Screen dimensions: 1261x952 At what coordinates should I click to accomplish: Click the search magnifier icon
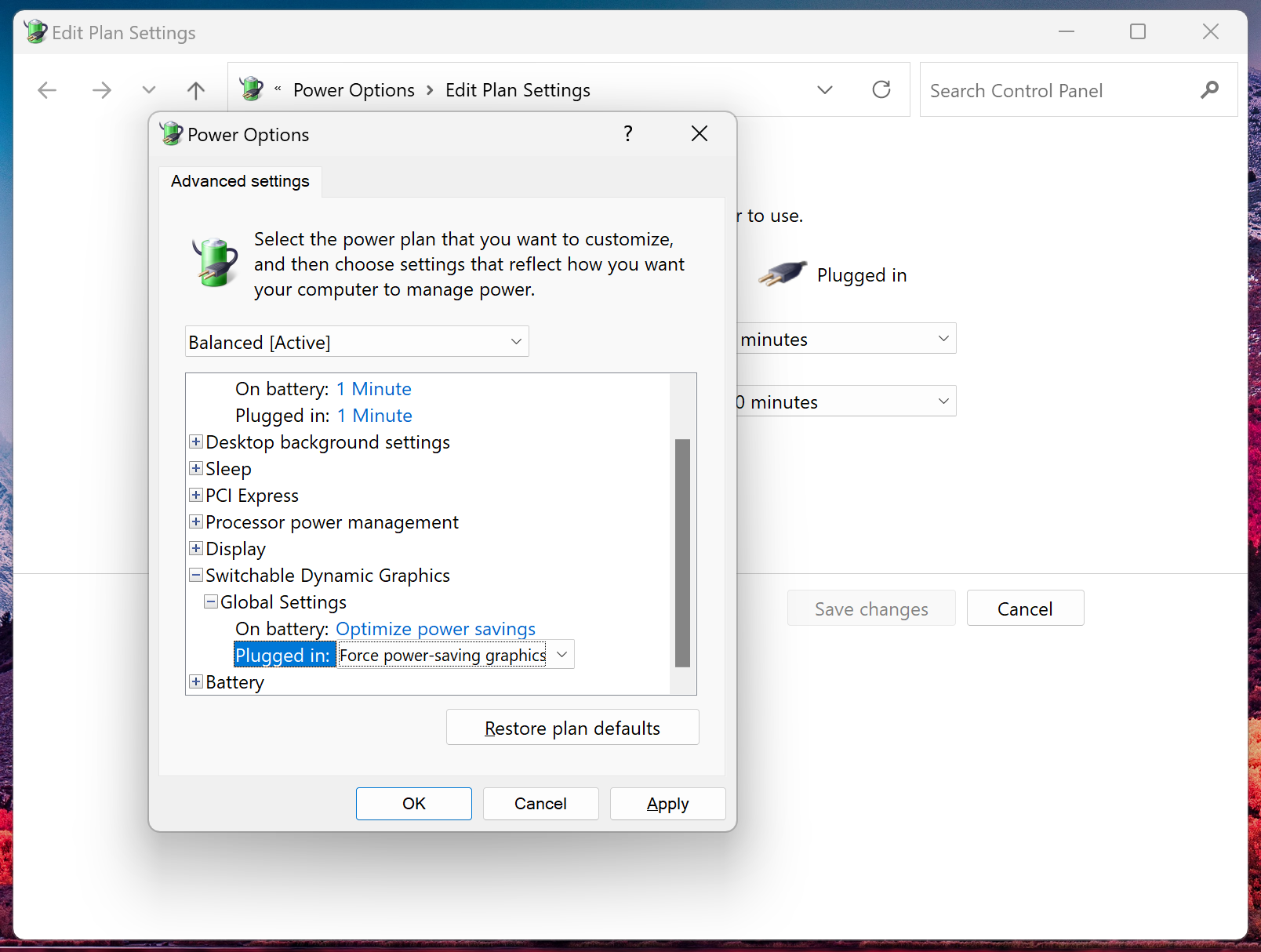tap(1209, 89)
